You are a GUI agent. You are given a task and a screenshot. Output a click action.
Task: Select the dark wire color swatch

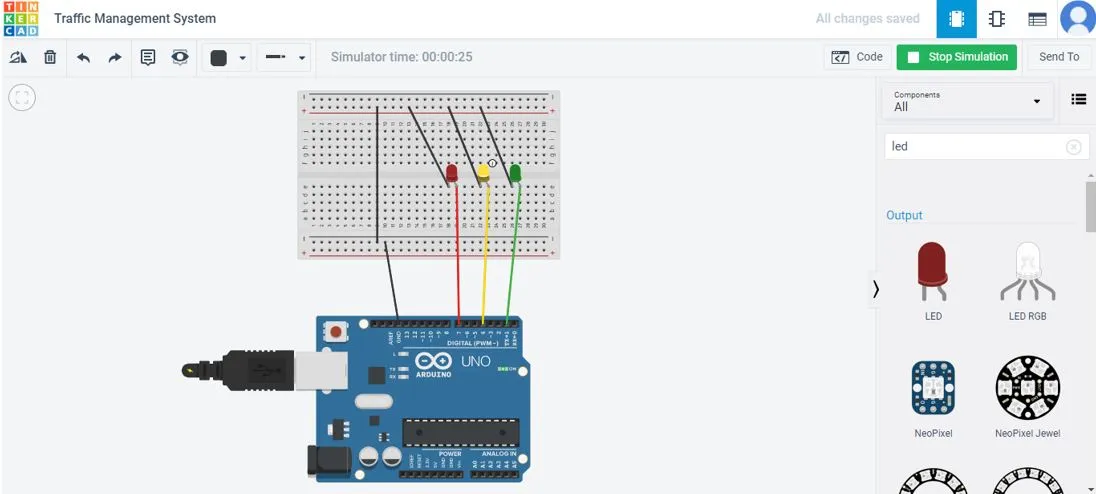point(219,58)
